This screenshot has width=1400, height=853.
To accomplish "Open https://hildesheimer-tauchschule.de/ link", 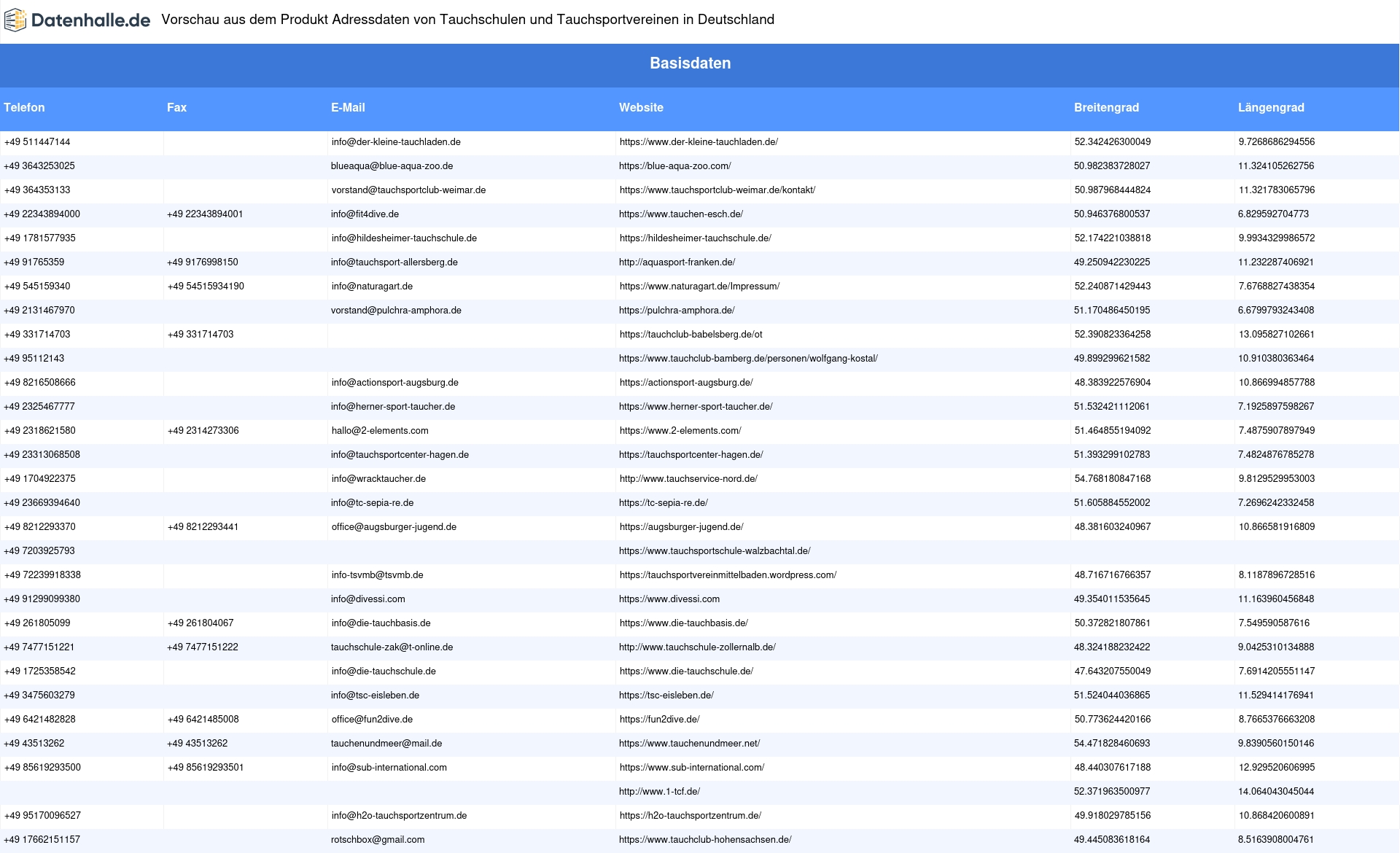I will point(696,238).
